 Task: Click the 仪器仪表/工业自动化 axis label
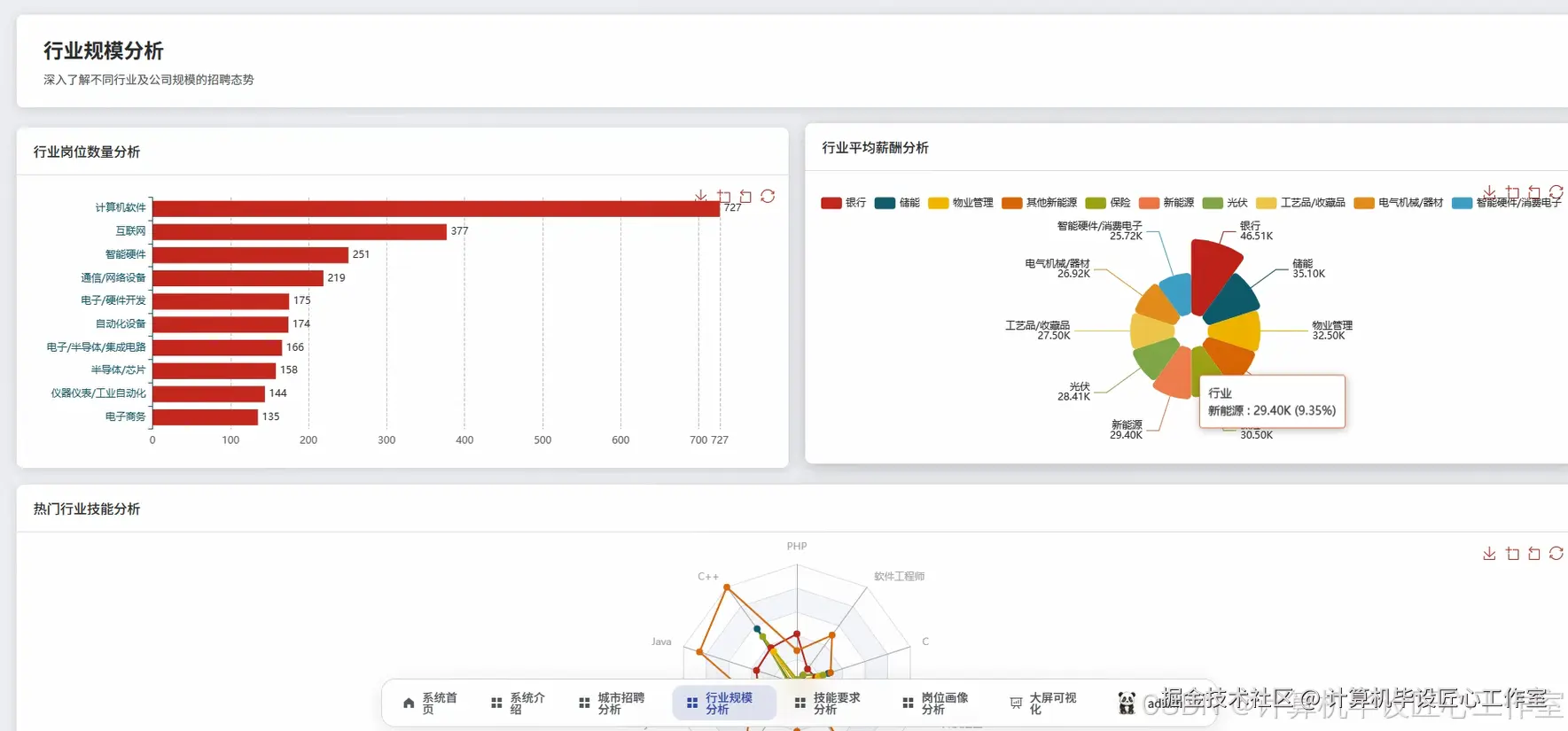click(x=98, y=393)
